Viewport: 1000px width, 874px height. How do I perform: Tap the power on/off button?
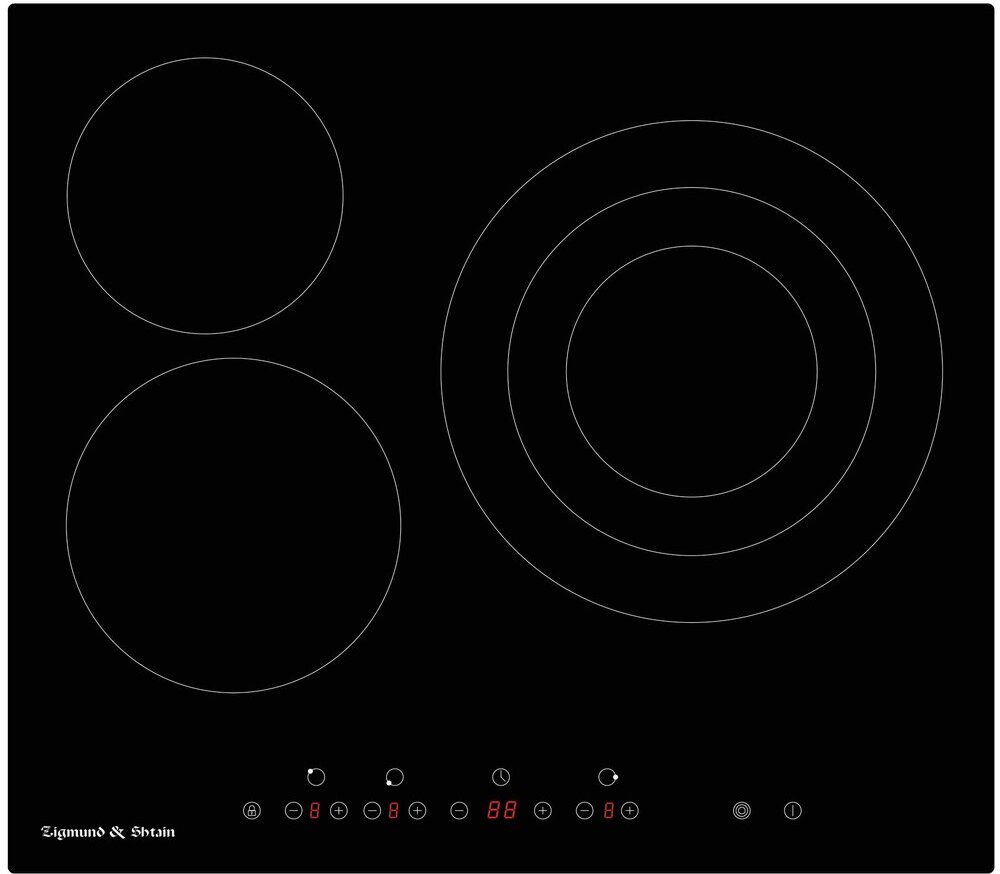pos(793,811)
